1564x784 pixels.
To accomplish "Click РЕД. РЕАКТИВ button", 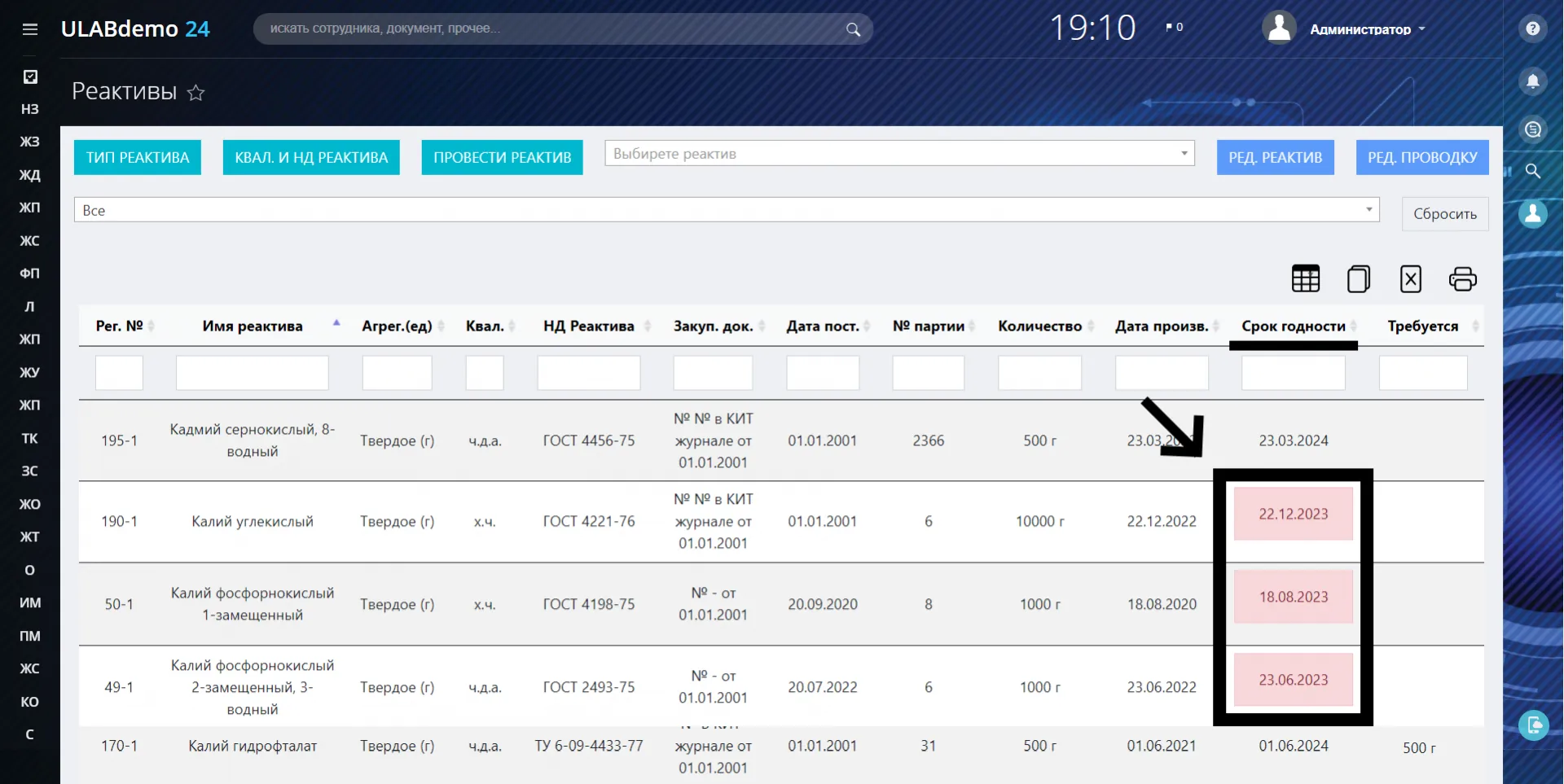I will [1276, 157].
